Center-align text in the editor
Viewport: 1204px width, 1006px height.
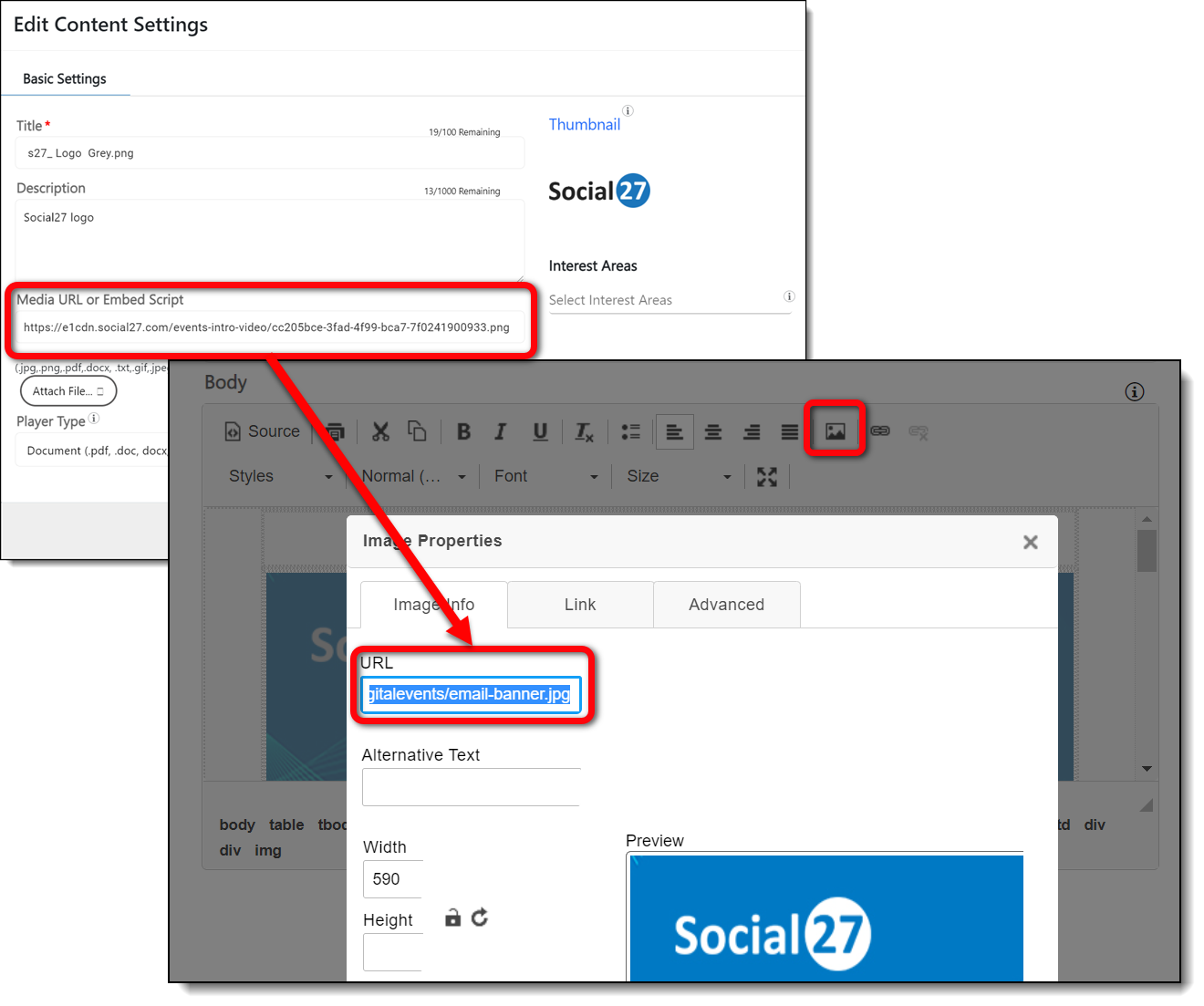[x=713, y=432]
